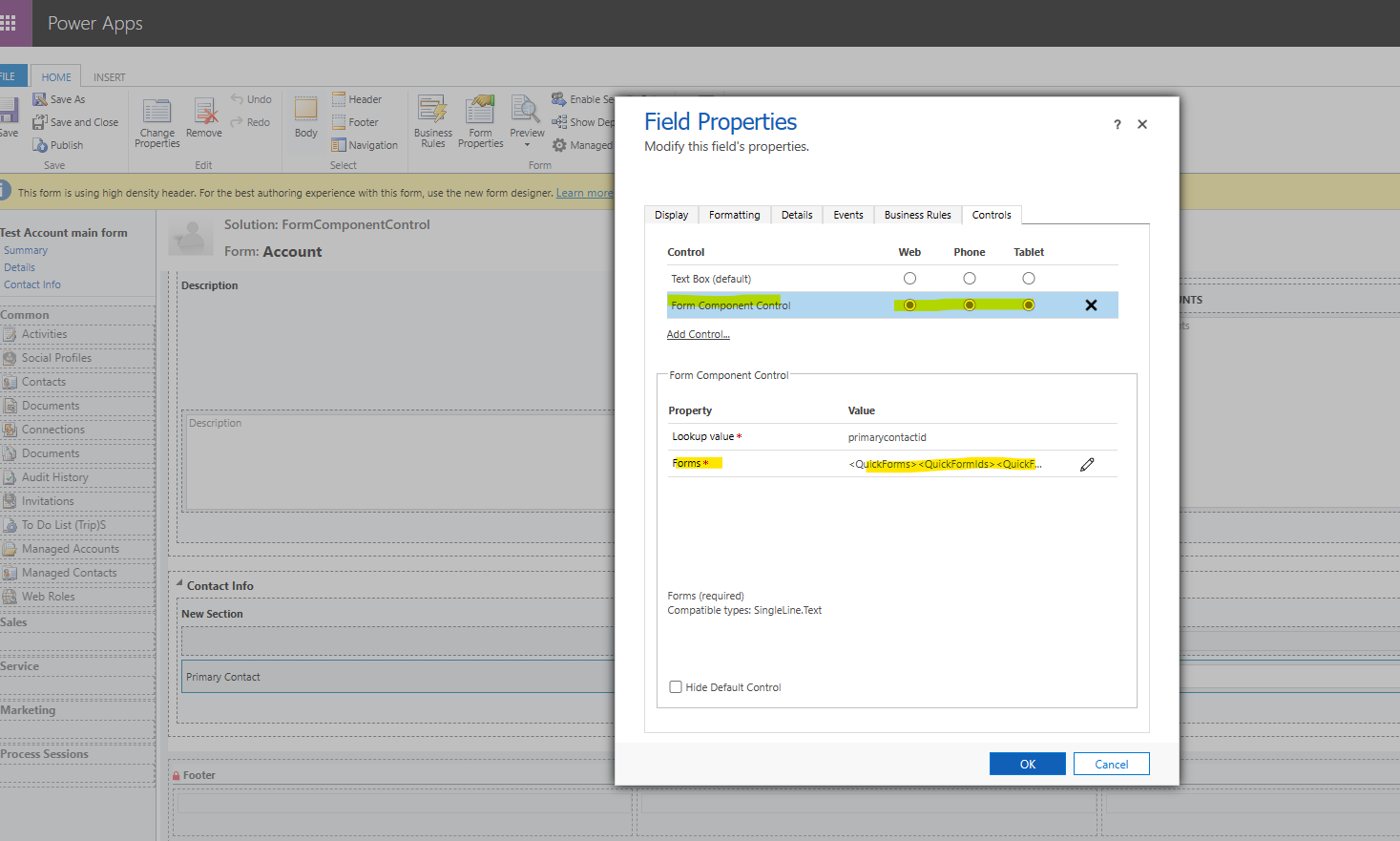Viewport: 1400px width, 841px height.
Task: Select Web radio for Form Component Control
Action: pyautogui.click(x=909, y=305)
